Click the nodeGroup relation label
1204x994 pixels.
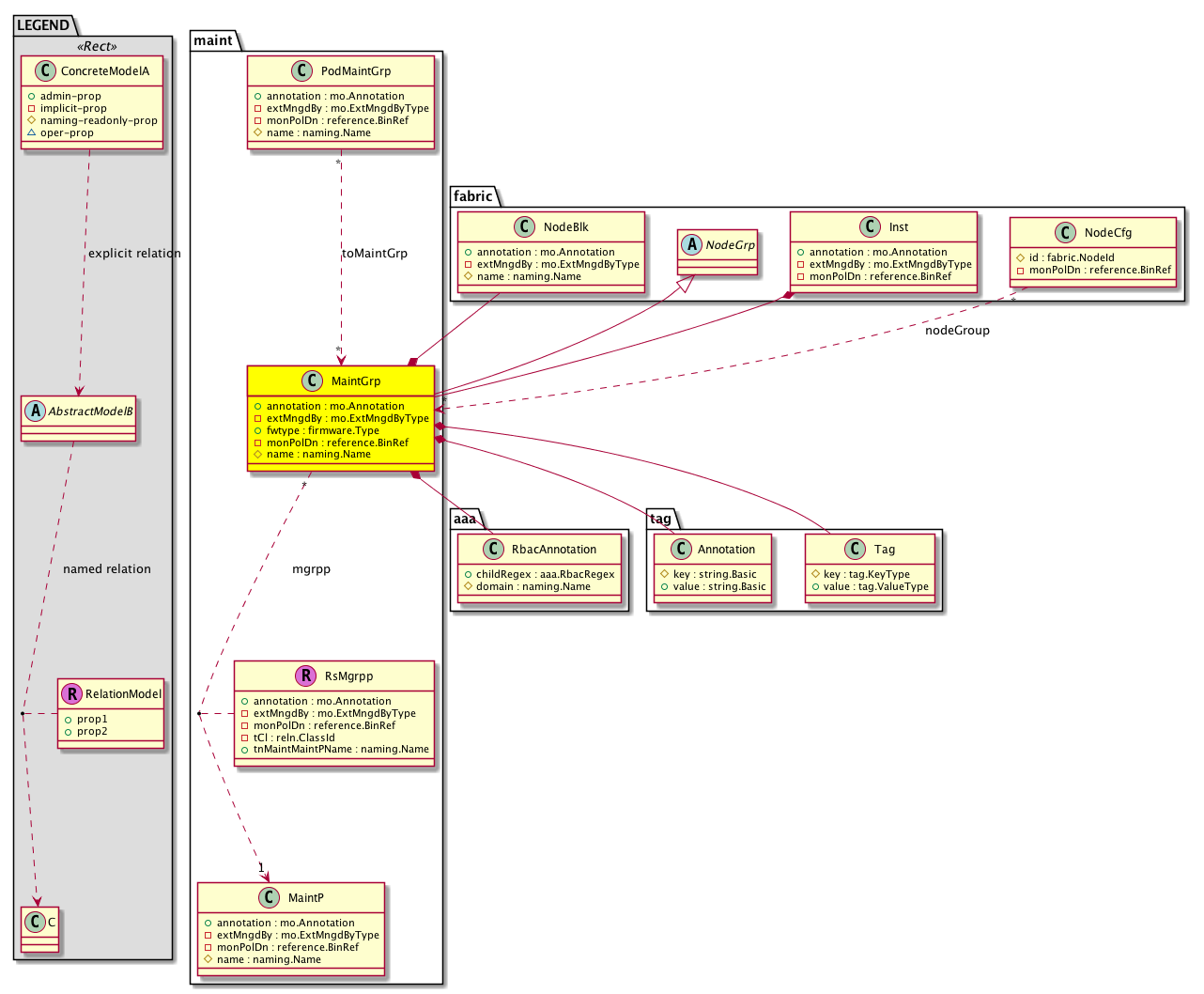click(957, 331)
